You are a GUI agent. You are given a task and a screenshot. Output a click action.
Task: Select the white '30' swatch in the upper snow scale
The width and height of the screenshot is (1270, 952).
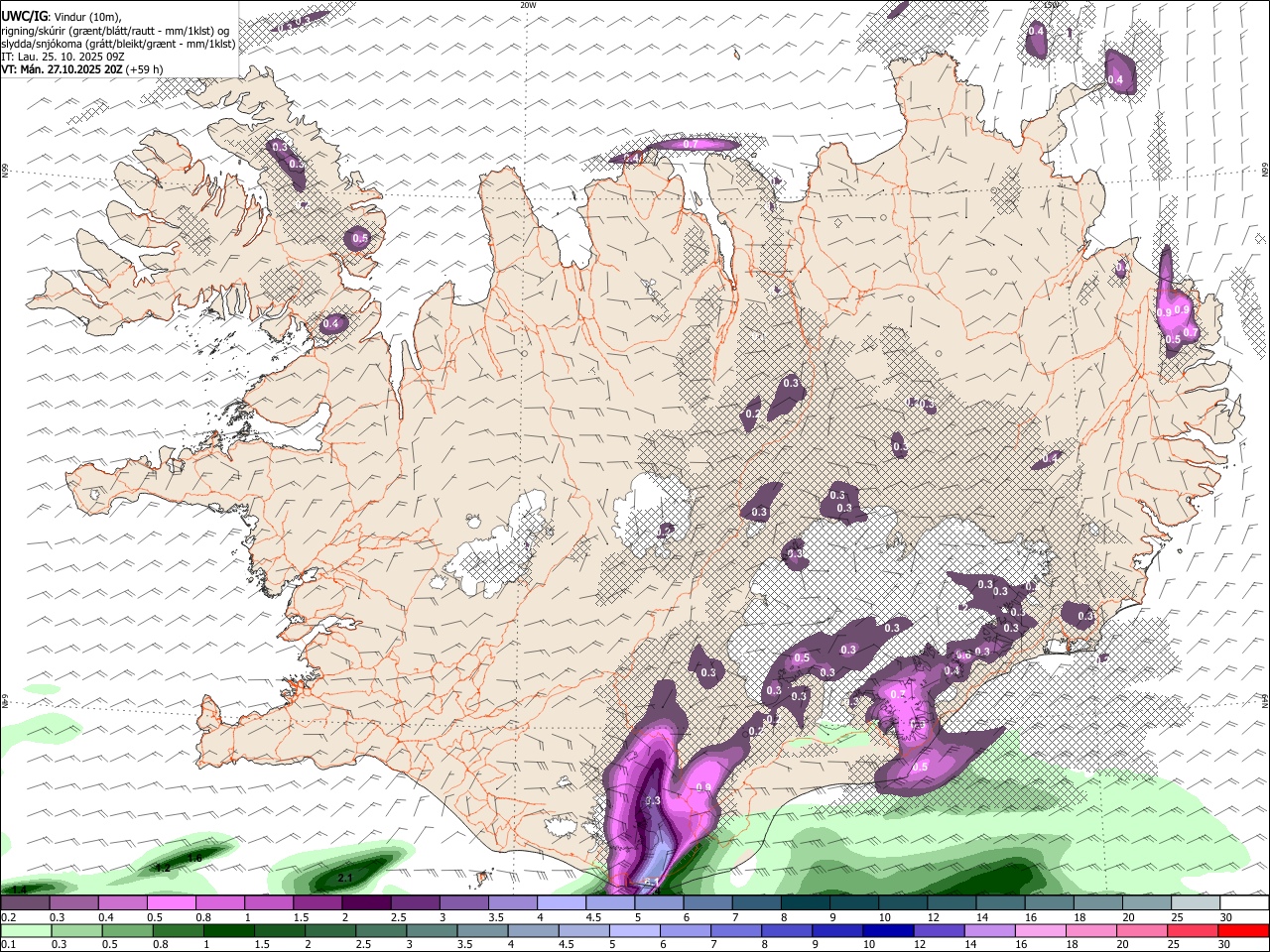1244,902
